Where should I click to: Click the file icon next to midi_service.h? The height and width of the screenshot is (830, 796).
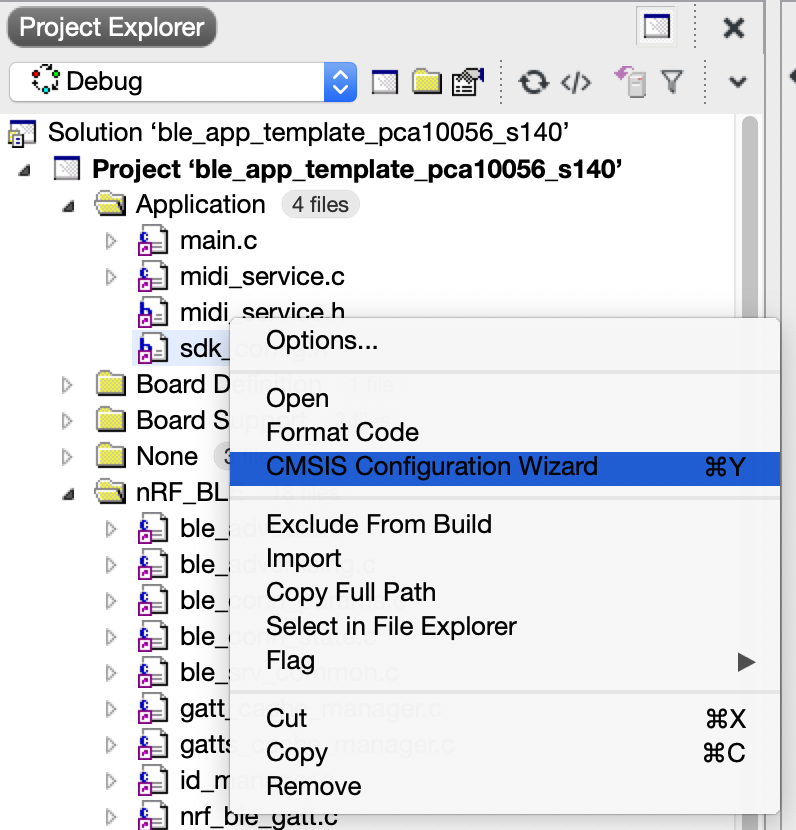[x=152, y=312]
